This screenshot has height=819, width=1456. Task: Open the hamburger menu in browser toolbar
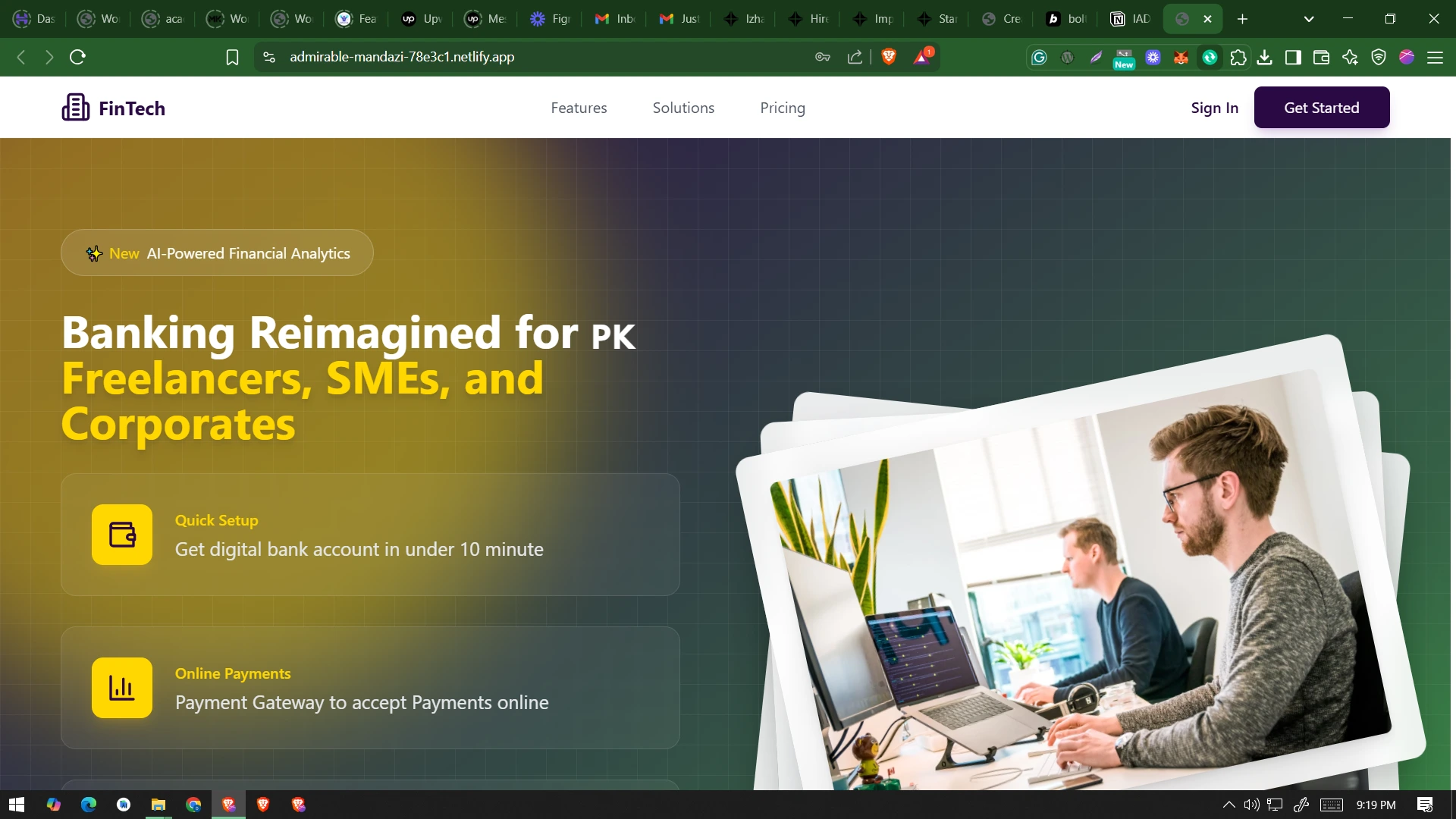1436,57
